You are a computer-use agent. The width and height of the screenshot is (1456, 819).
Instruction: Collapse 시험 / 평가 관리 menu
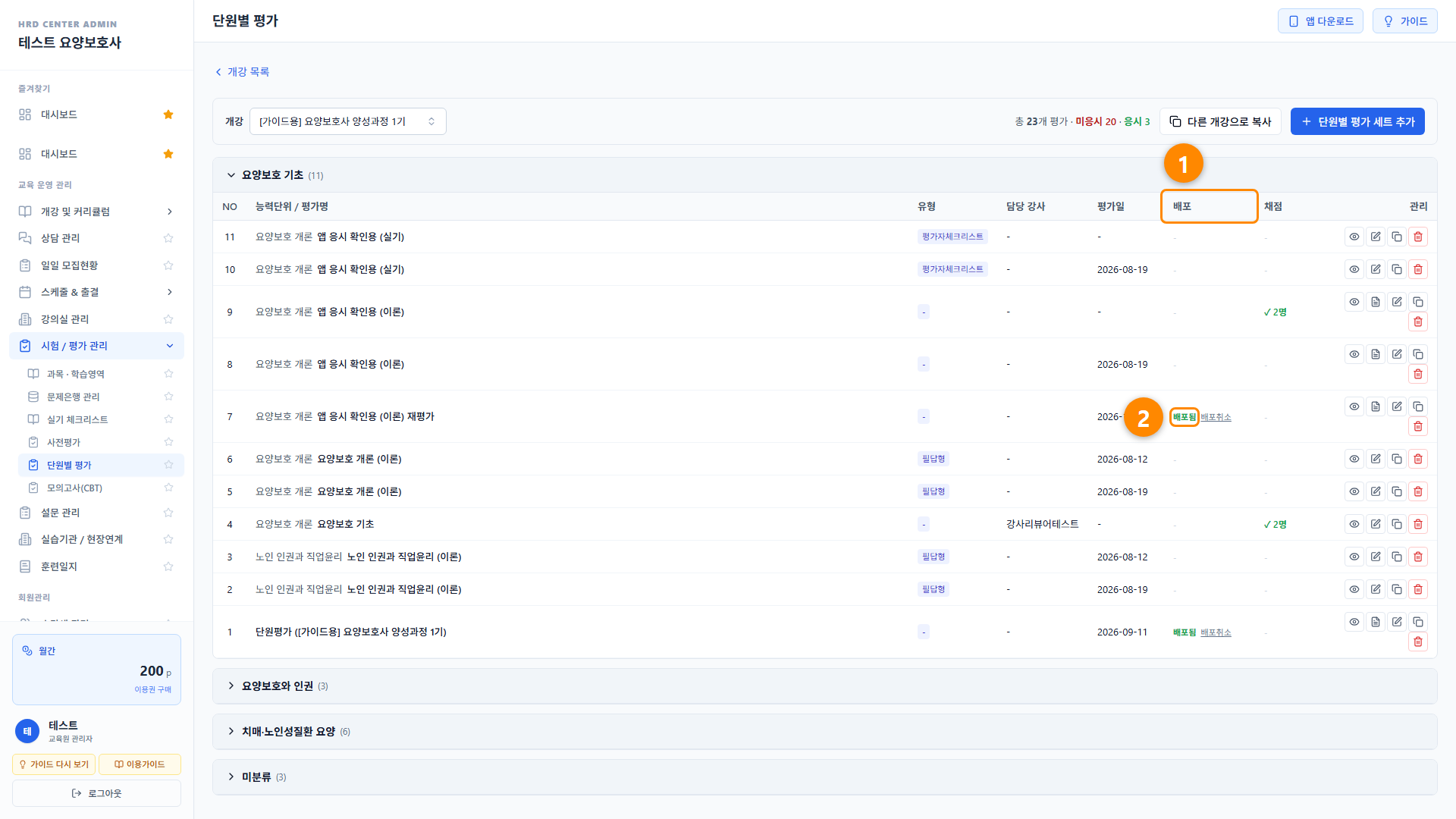pos(96,346)
